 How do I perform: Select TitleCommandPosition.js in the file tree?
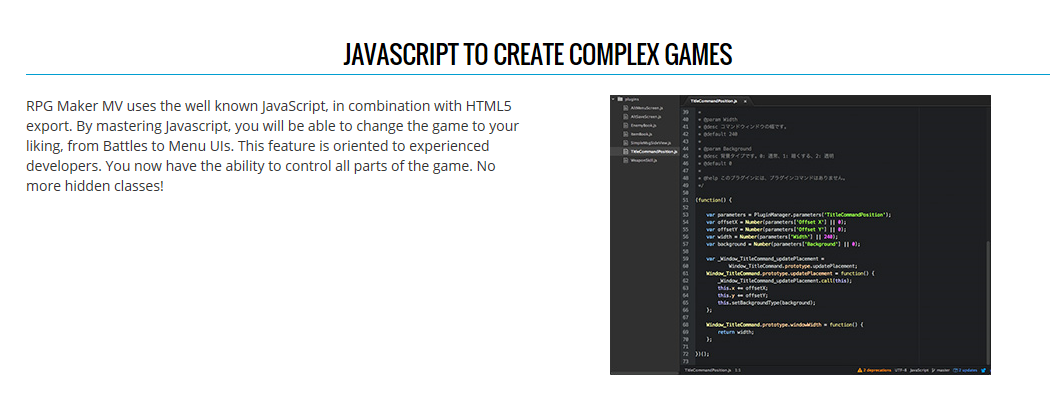coord(645,152)
